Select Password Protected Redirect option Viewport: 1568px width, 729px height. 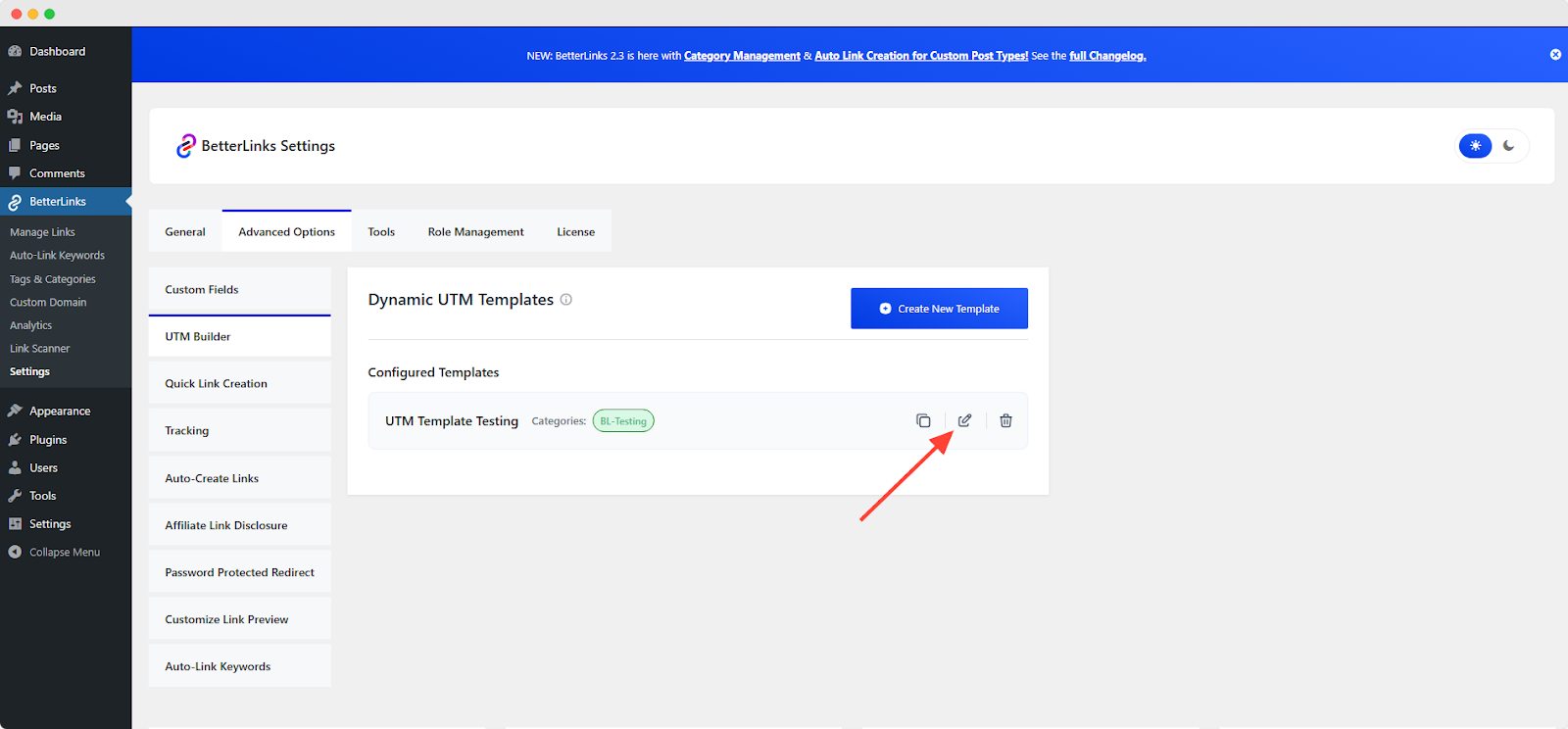point(240,572)
